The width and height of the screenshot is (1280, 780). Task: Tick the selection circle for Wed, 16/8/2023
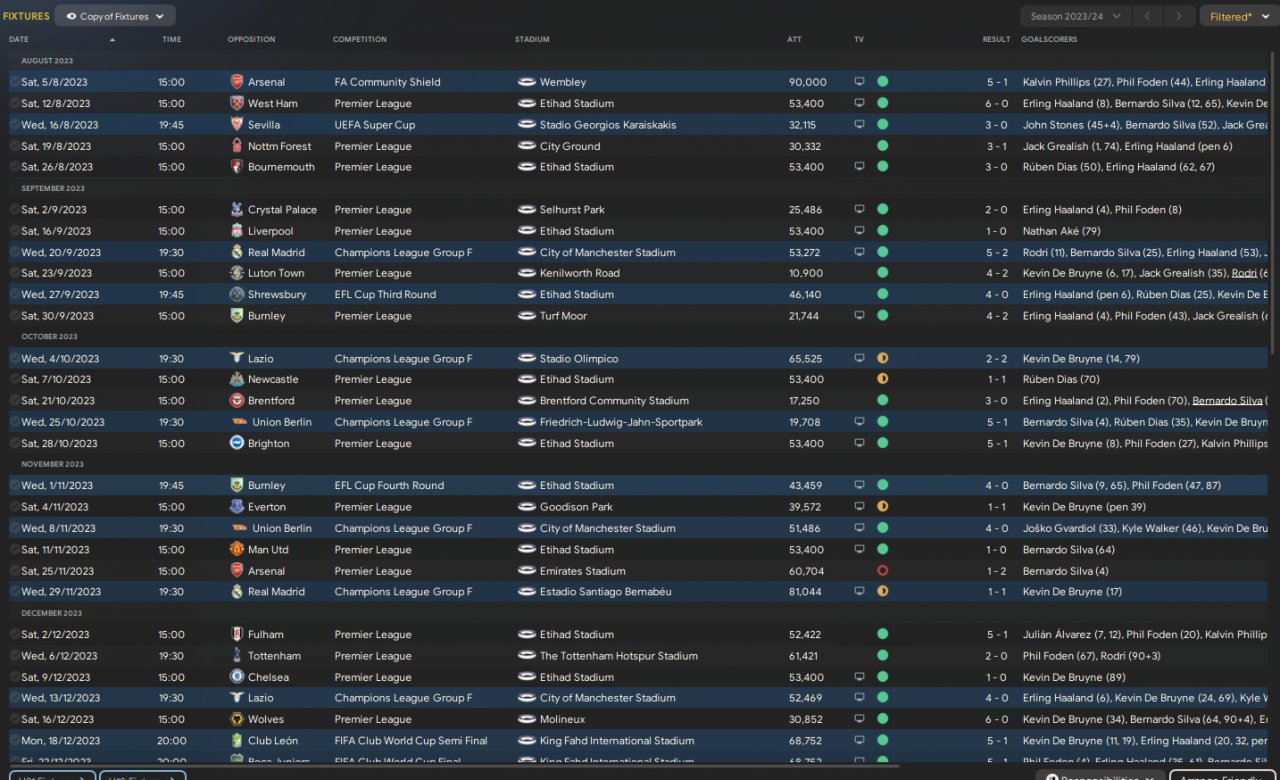pyautogui.click(x=14, y=125)
